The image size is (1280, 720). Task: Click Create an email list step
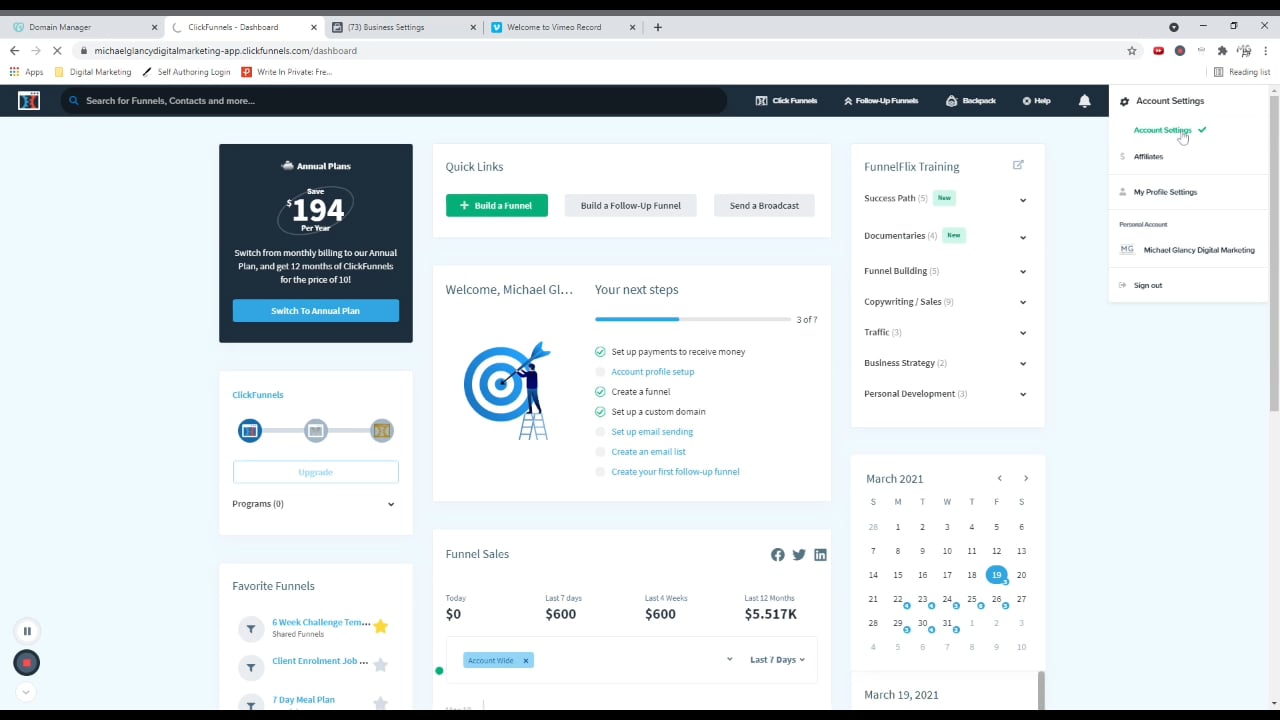(648, 452)
